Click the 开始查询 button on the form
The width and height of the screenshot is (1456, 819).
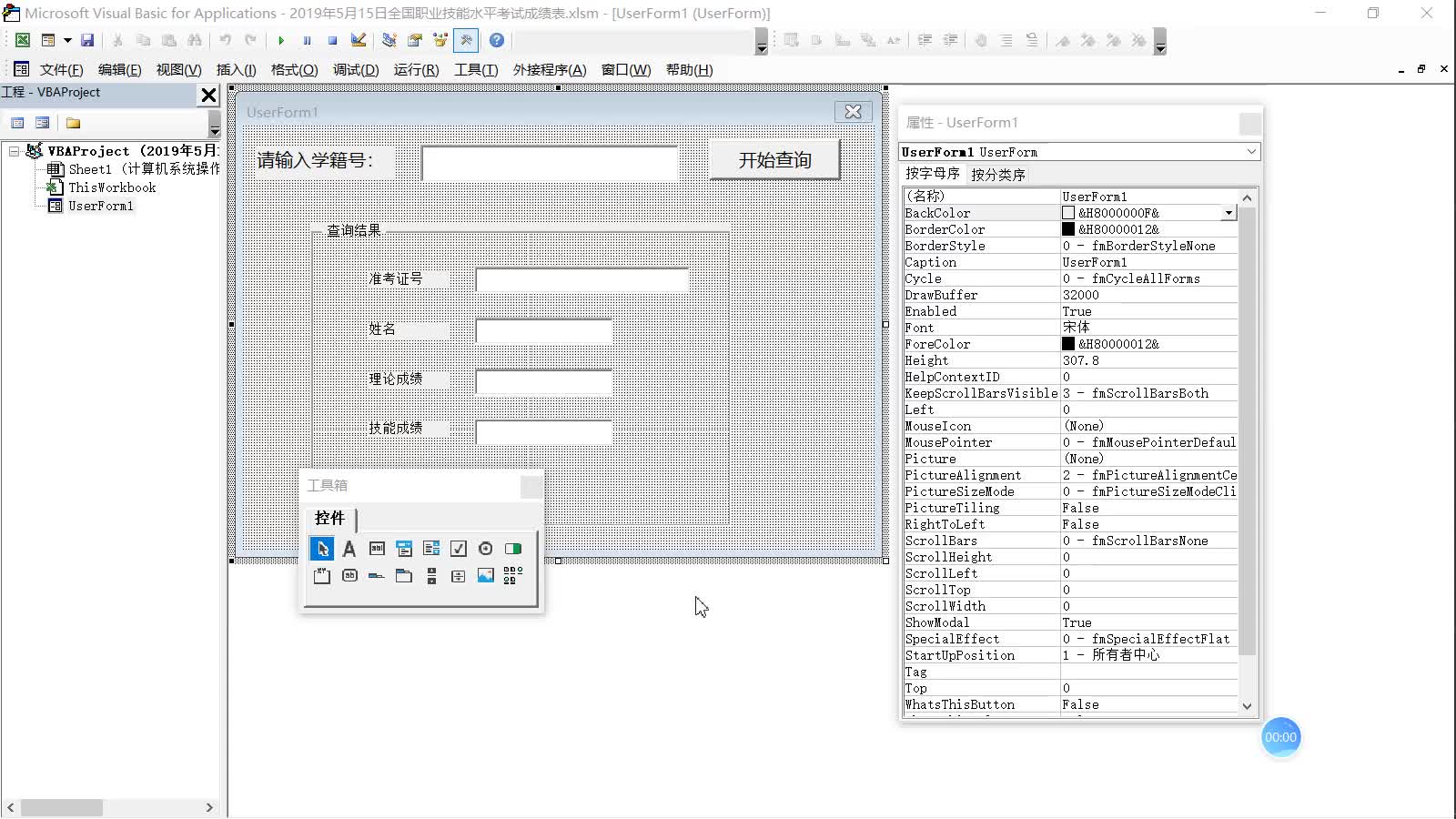774,160
